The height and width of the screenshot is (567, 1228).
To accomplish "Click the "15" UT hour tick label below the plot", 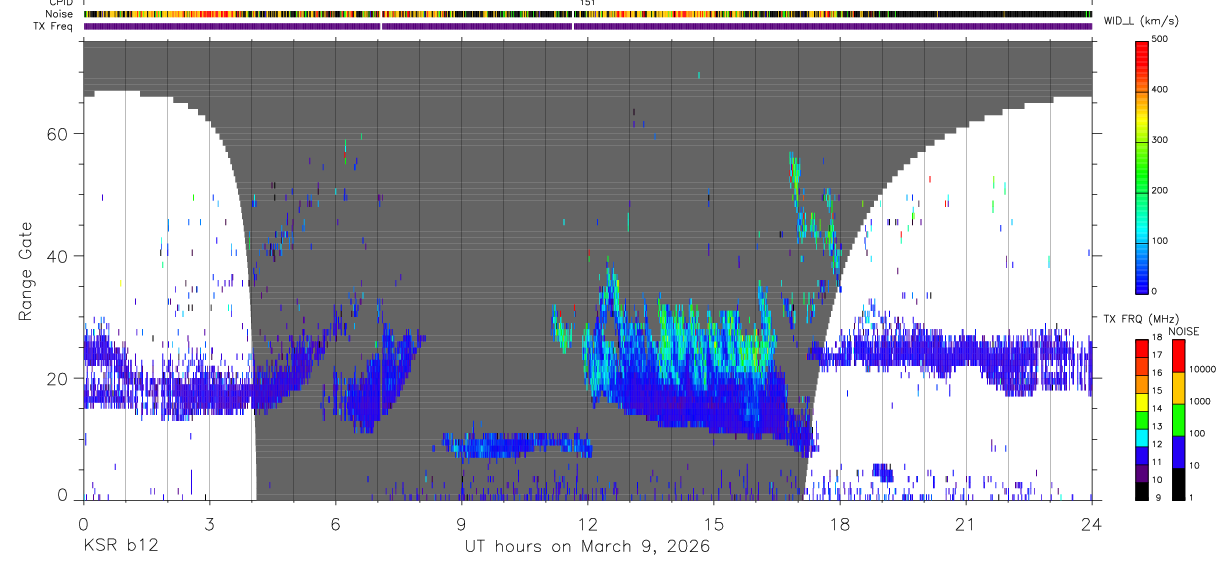I will 714,524.
